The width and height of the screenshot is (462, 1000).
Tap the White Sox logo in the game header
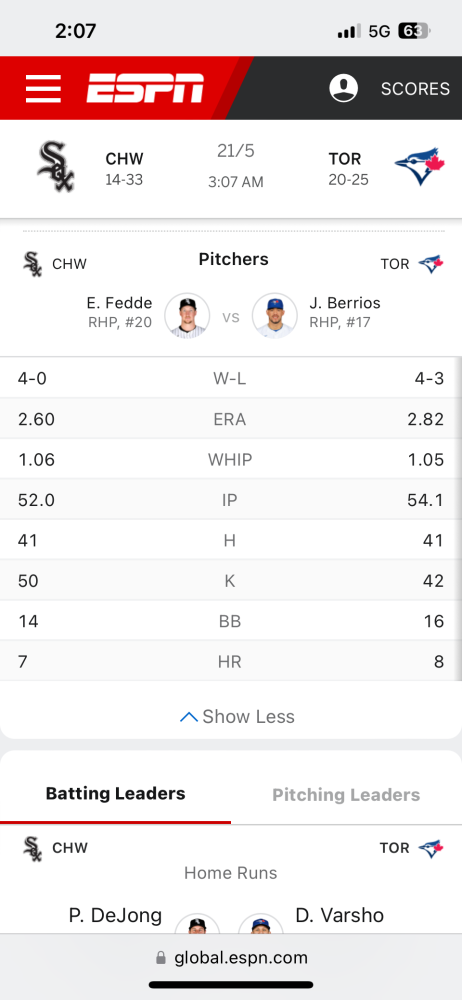(x=56, y=168)
